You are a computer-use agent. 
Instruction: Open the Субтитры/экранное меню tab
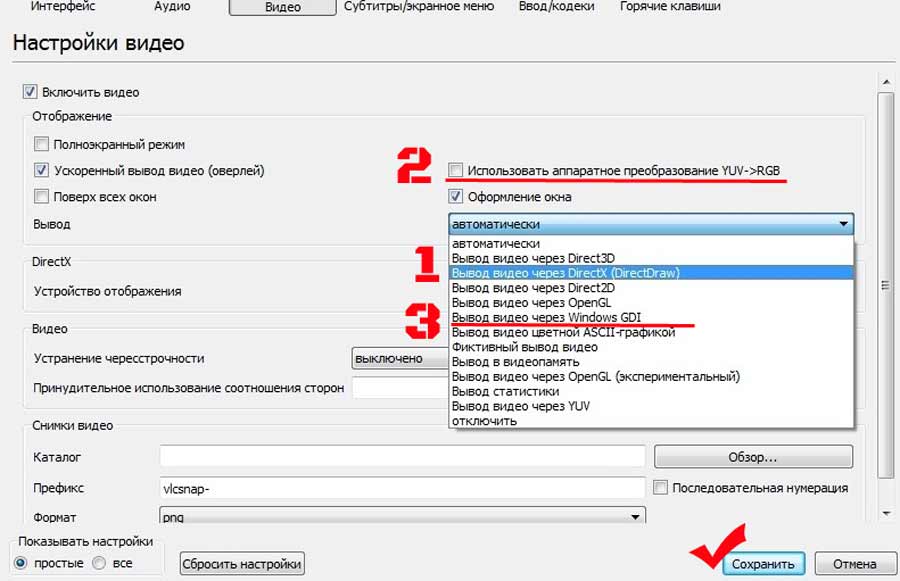[419, 7]
